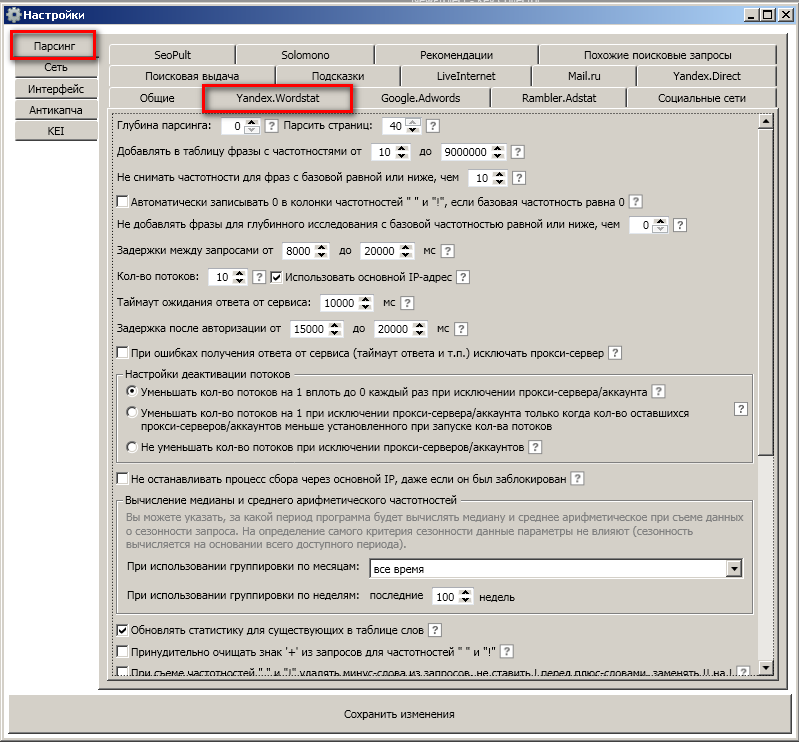799x742 pixels.
Task: Open help icon next to Глубина парсинга
Action: (x=272, y=126)
